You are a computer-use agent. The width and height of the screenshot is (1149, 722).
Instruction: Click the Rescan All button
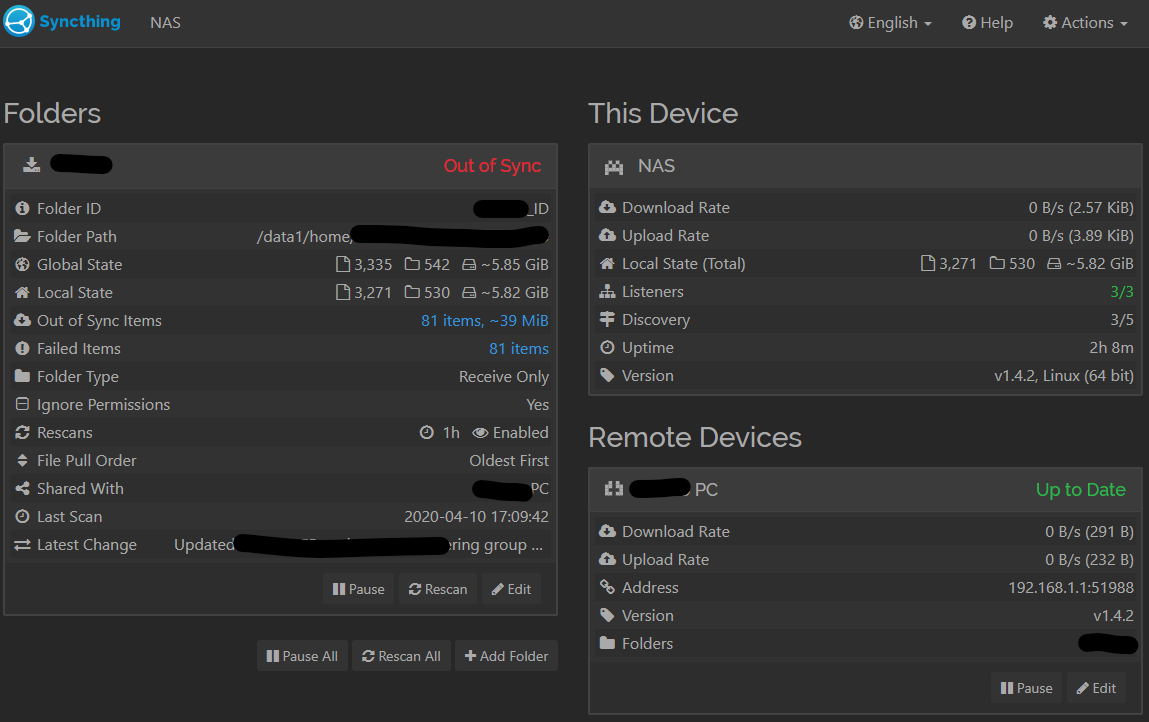402,656
